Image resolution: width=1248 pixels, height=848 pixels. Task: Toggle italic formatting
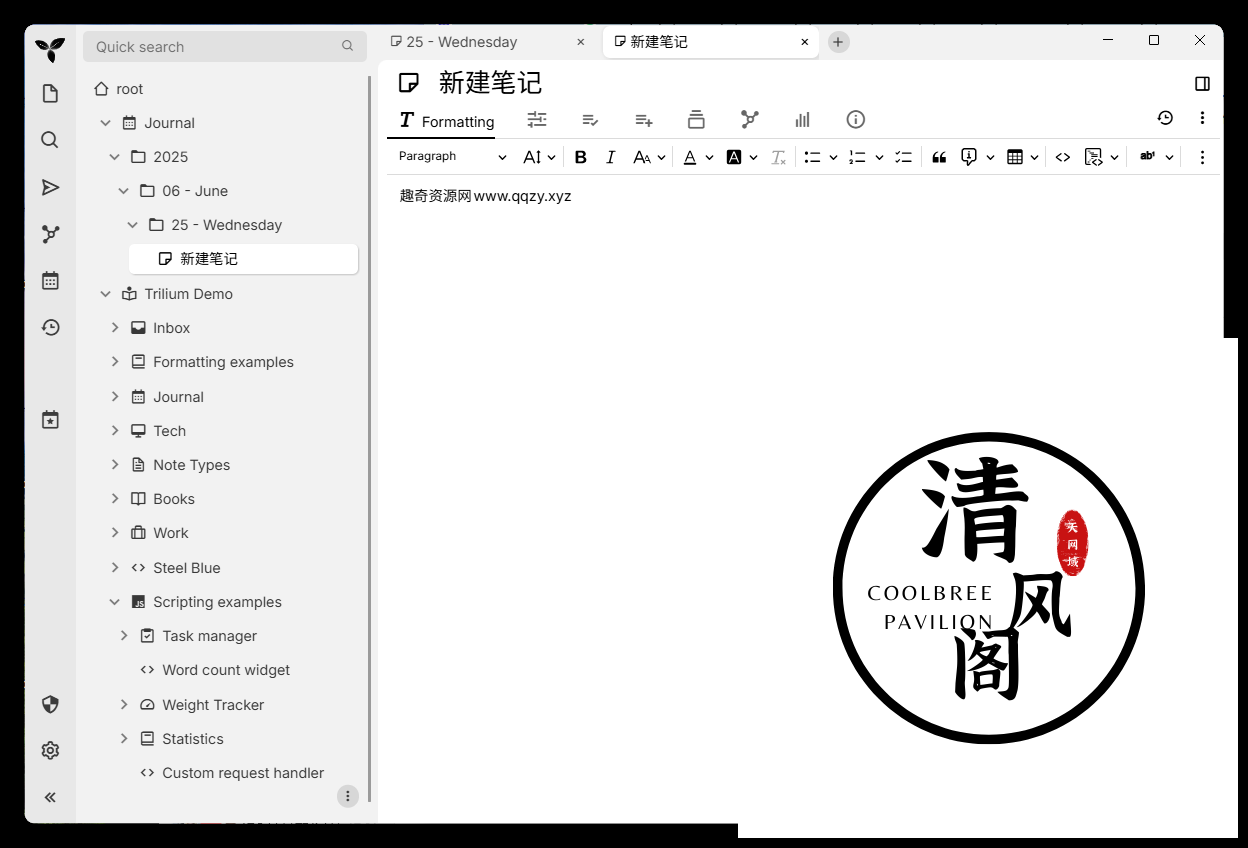tap(611, 157)
